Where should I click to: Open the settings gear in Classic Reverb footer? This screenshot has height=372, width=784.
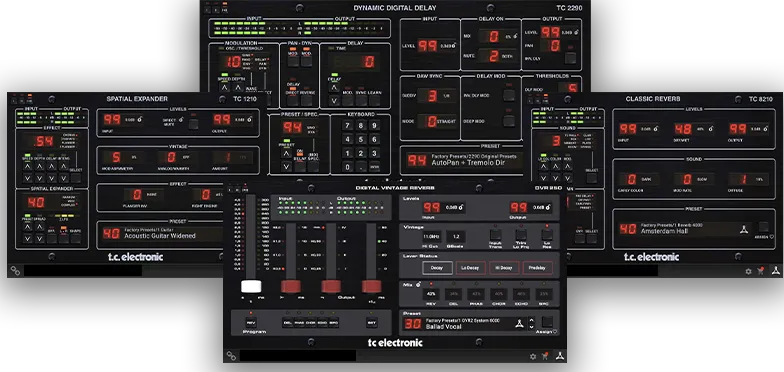748,272
